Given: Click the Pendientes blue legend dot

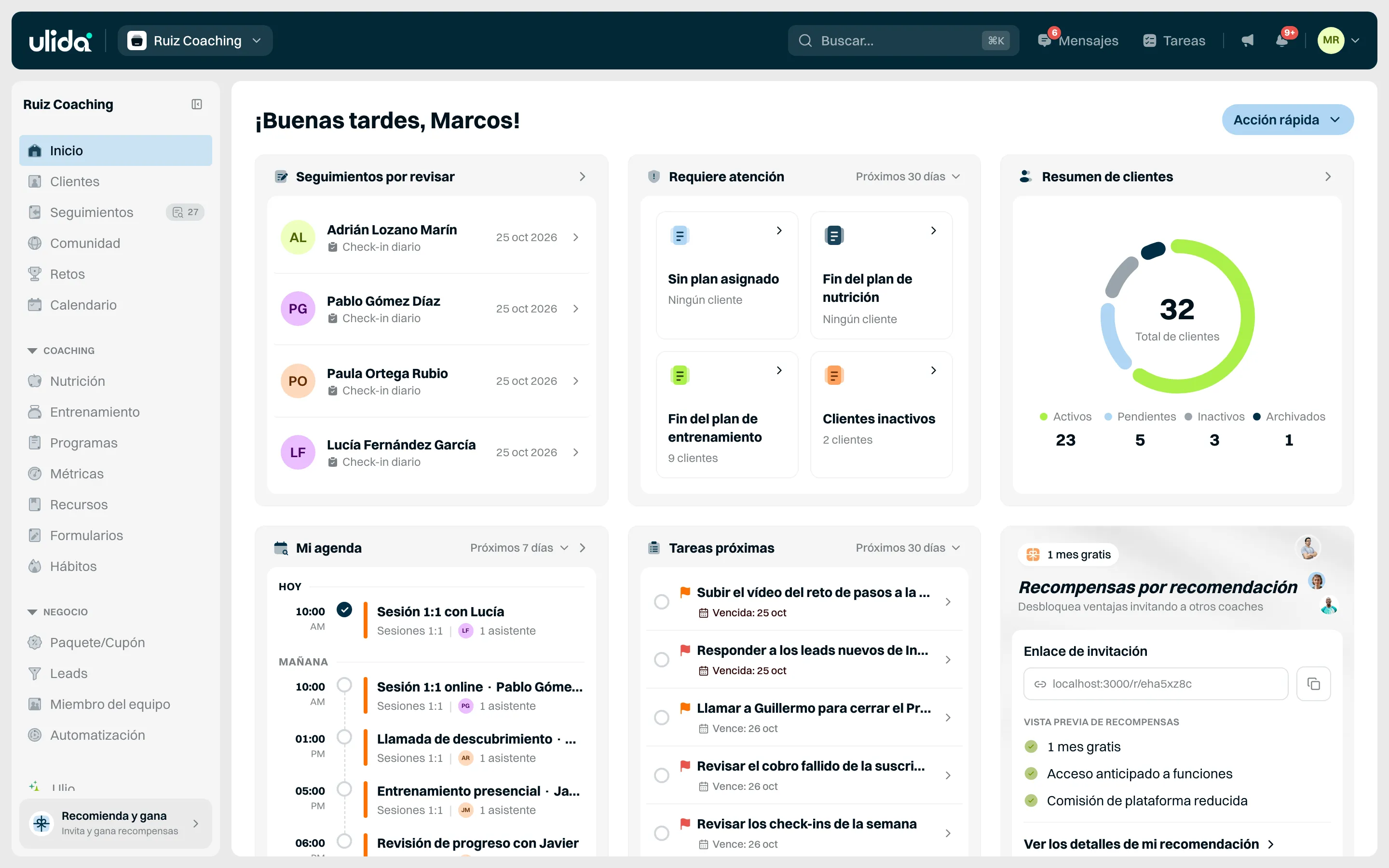Looking at the screenshot, I should pos(1108,417).
